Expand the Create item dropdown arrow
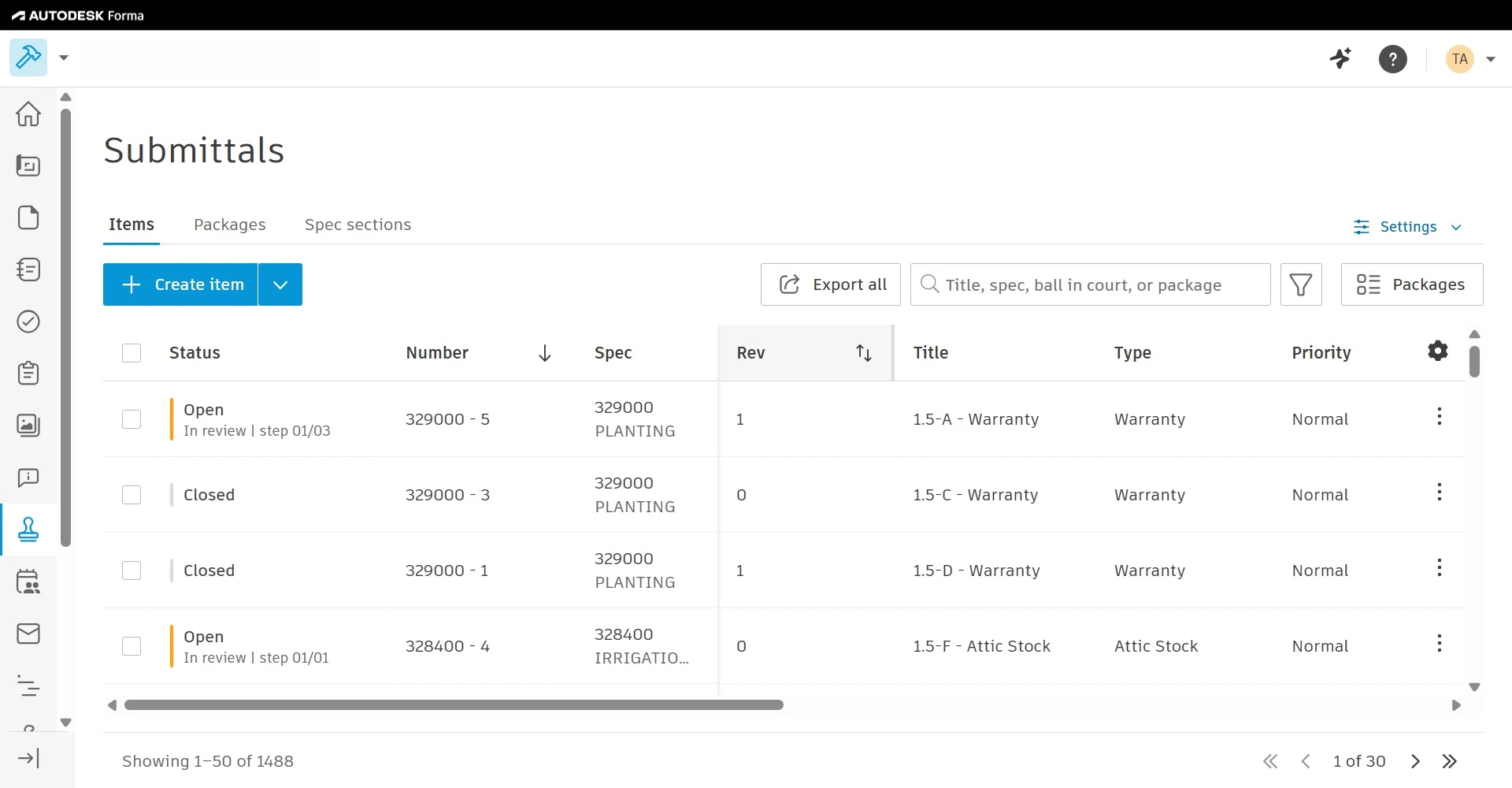 coord(280,284)
